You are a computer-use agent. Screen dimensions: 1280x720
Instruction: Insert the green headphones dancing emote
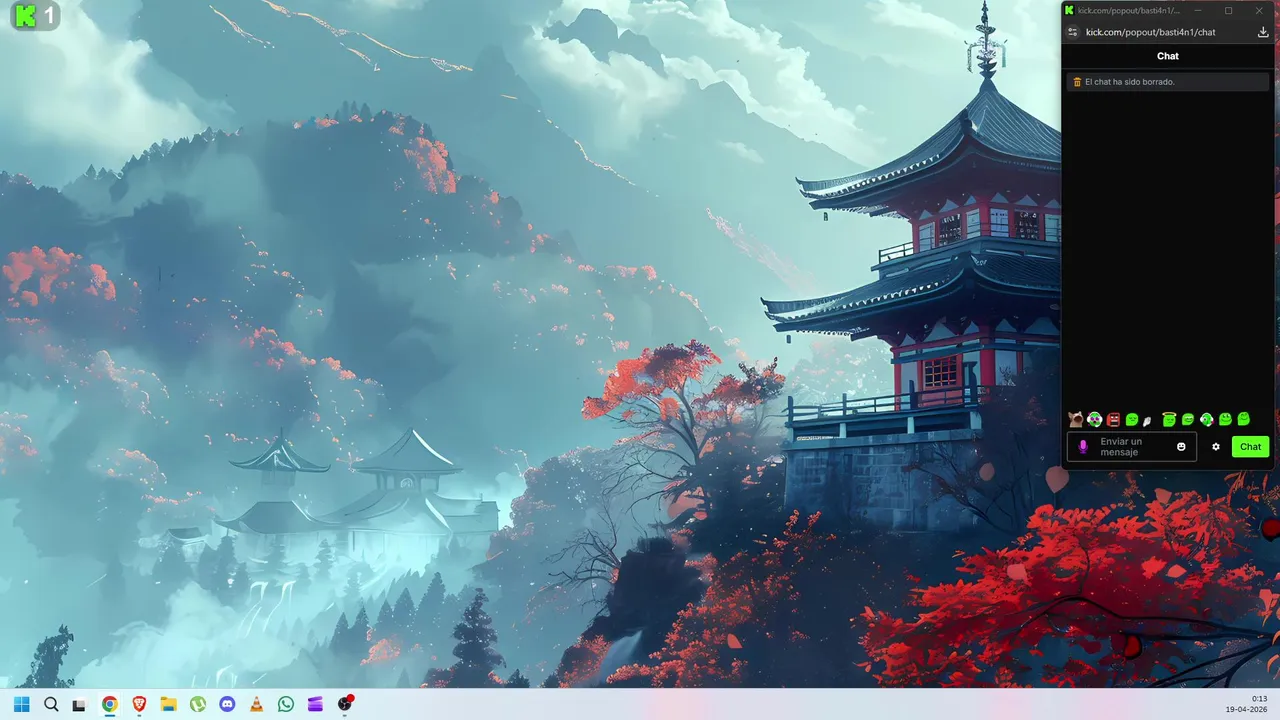click(x=1095, y=419)
